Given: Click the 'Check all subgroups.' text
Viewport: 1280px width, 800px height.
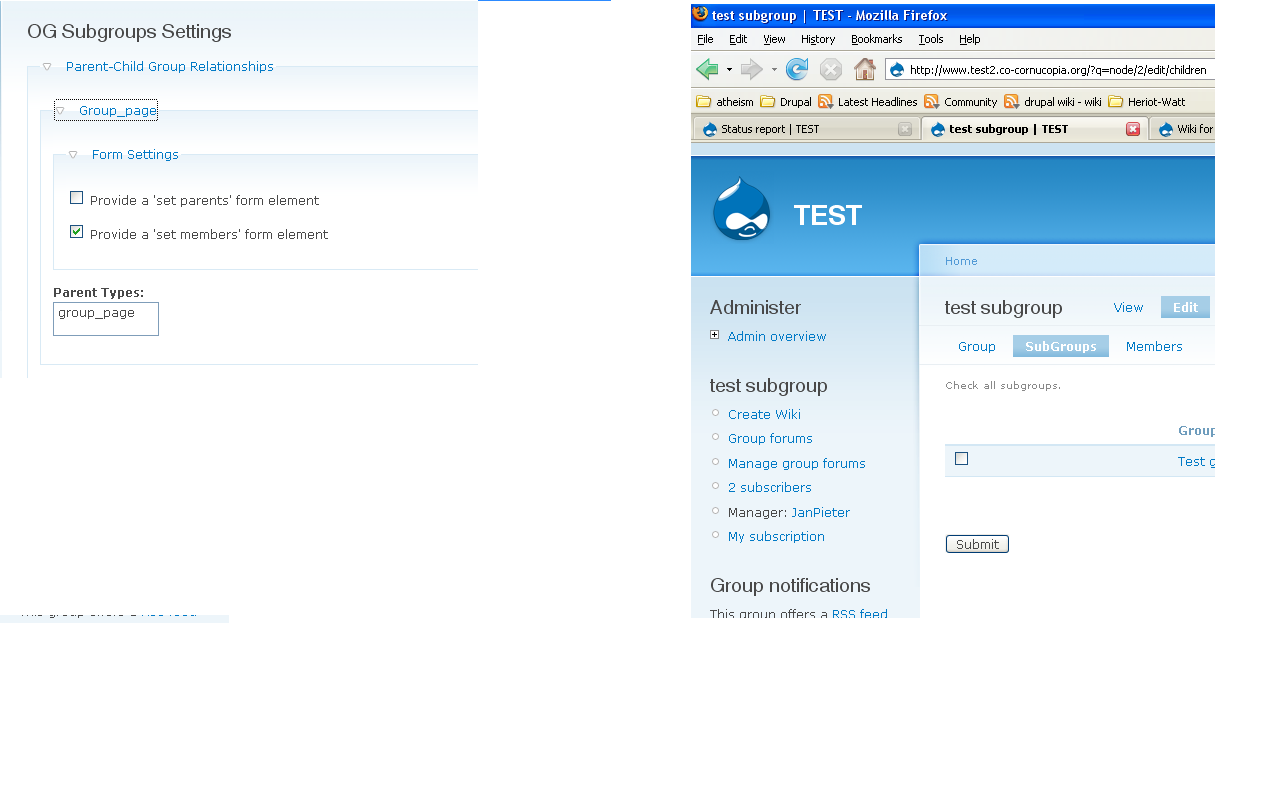Looking at the screenshot, I should click(x=1003, y=386).
